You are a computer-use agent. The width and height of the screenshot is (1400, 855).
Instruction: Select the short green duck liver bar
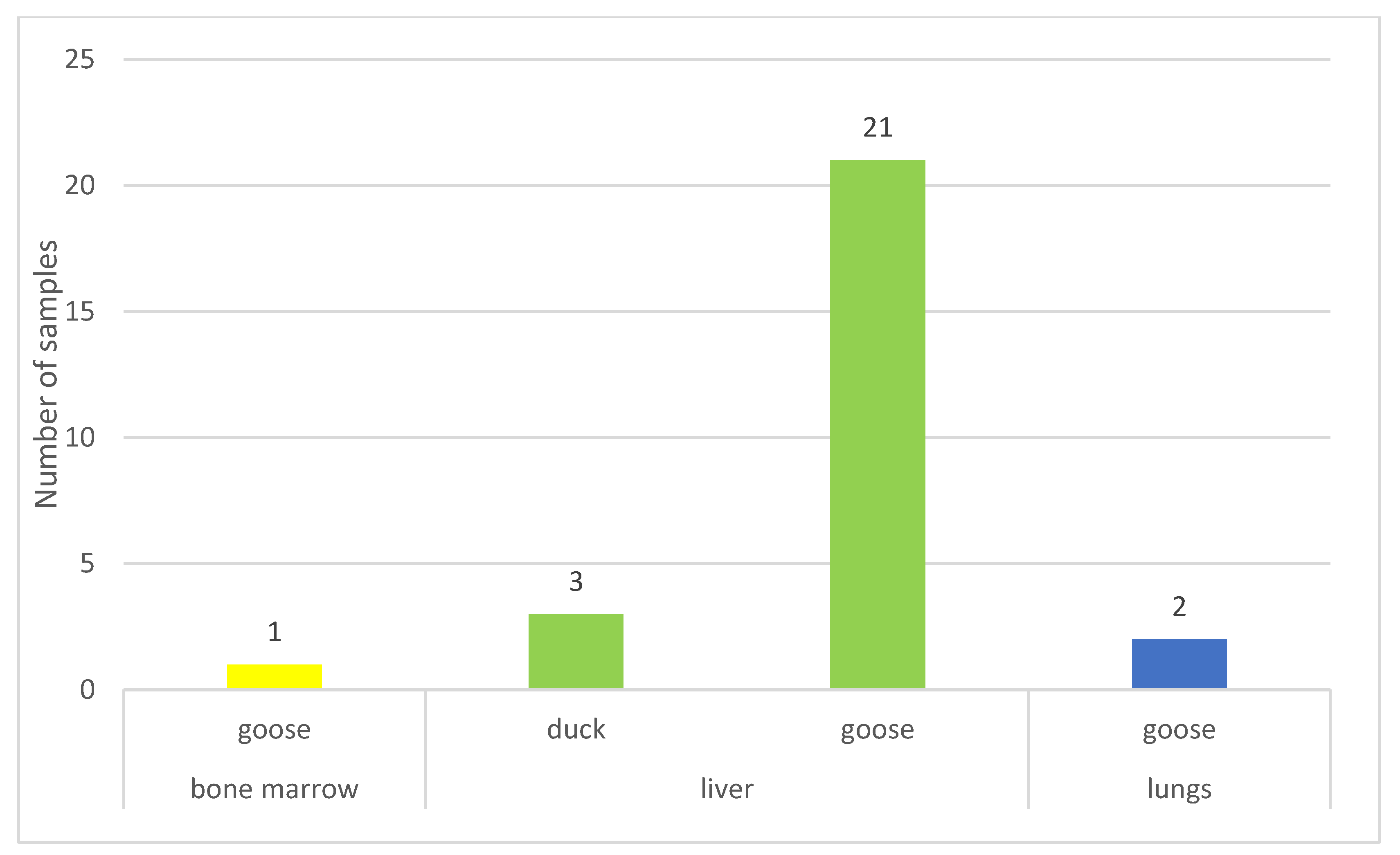coord(576,651)
